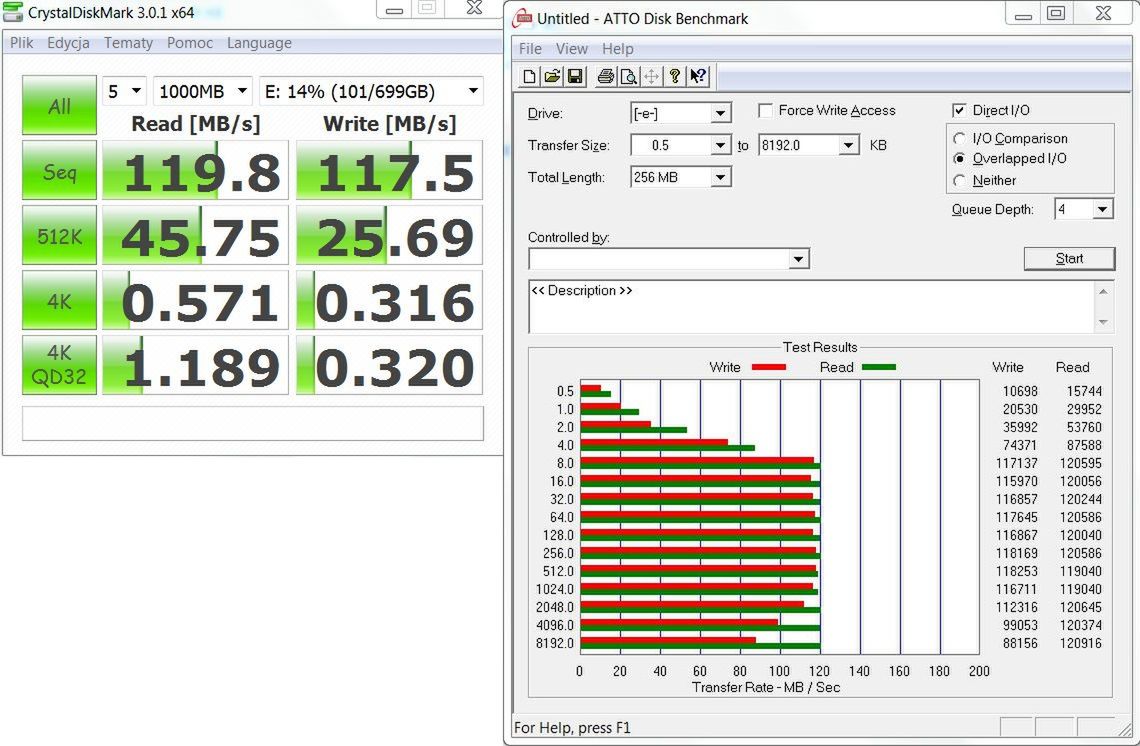Open the Help menu in ATTO
The width and height of the screenshot is (1140, 746).
coord(617,49)
